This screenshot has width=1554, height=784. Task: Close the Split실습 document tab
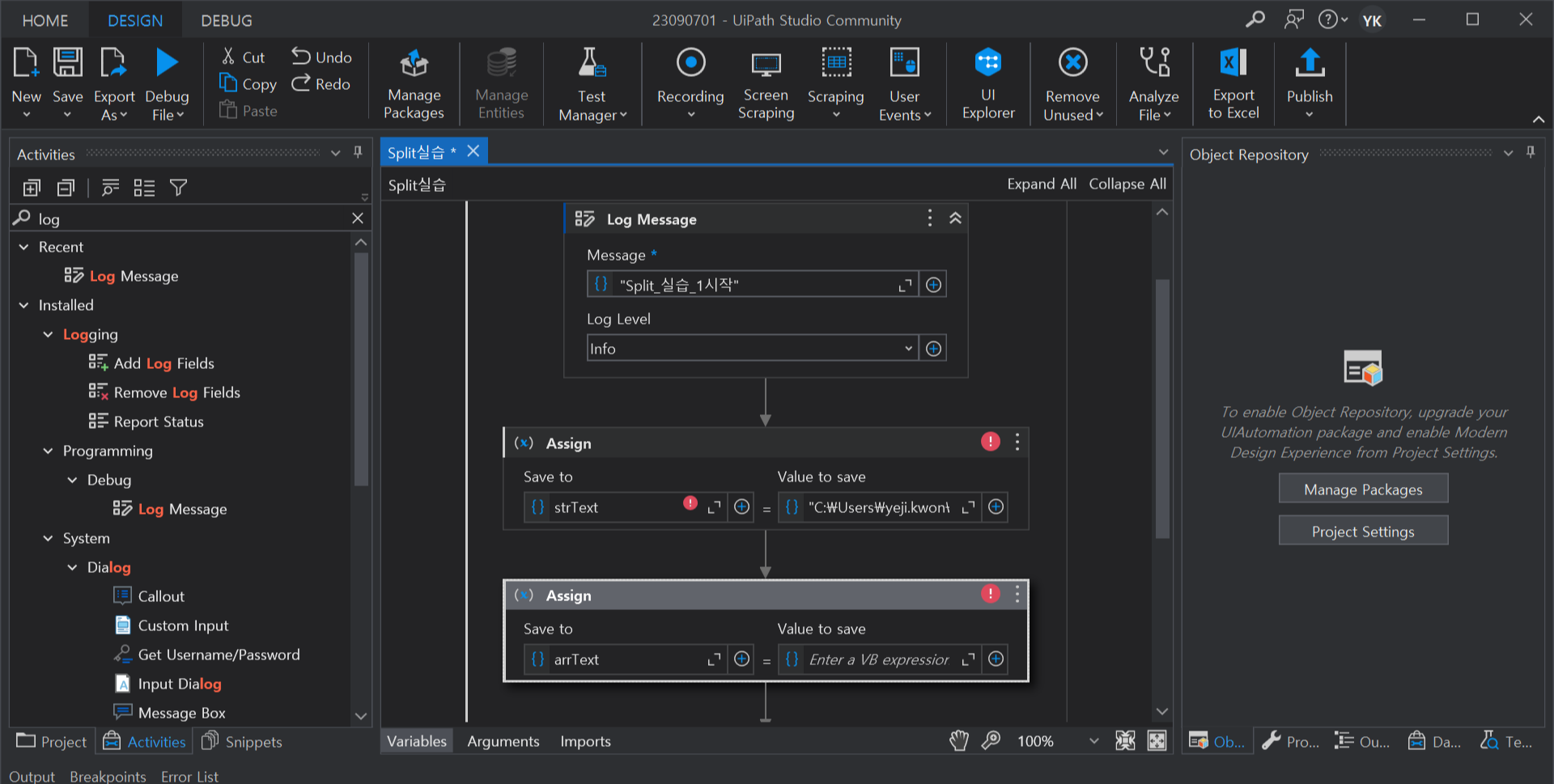click(x=473, y=151)
